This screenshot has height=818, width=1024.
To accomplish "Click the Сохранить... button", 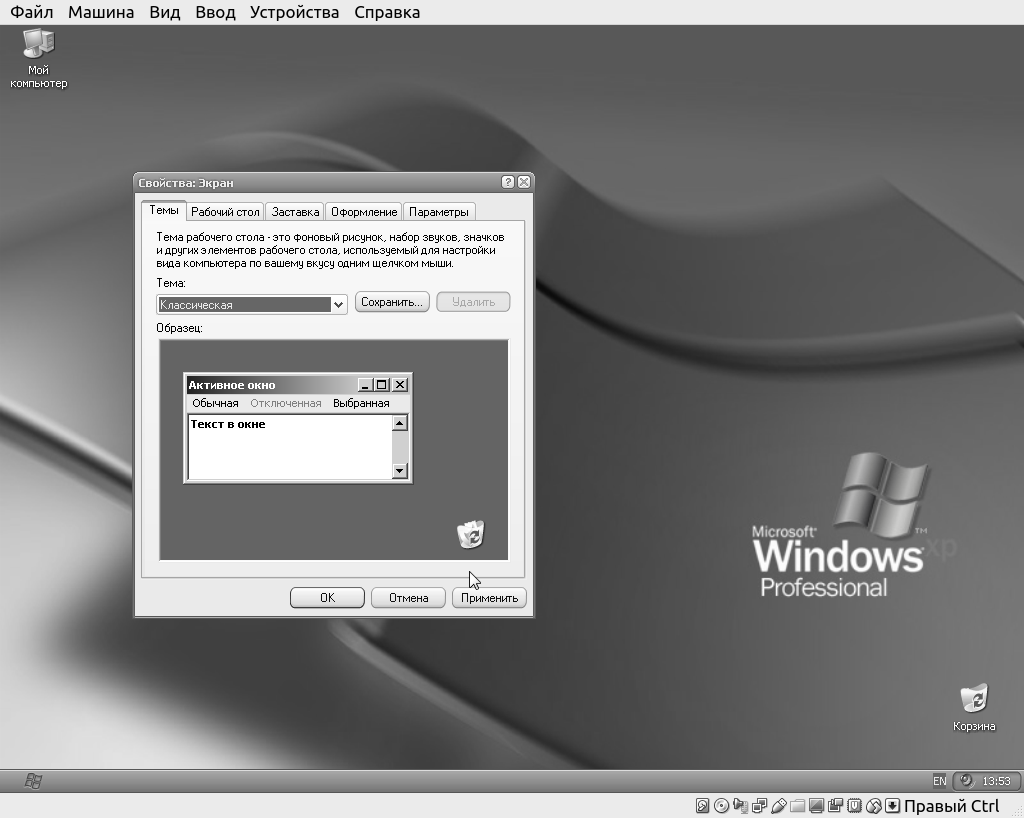I will [392, 302].
